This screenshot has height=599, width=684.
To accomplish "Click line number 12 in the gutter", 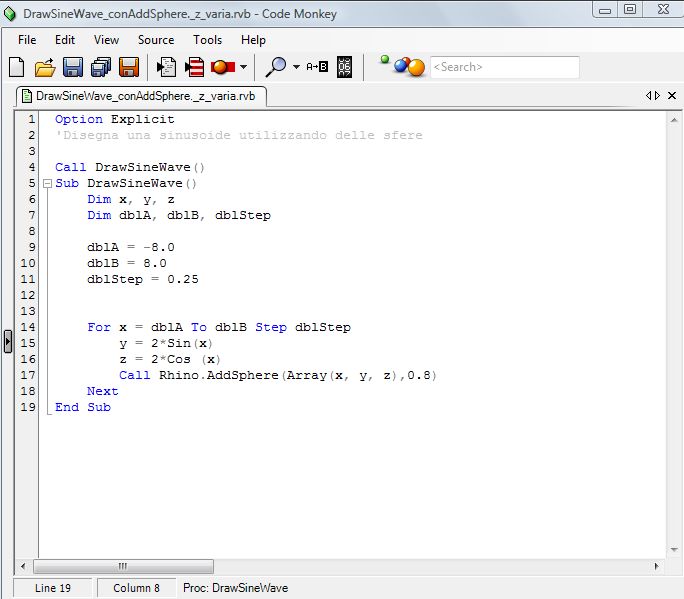I will 27,295.
